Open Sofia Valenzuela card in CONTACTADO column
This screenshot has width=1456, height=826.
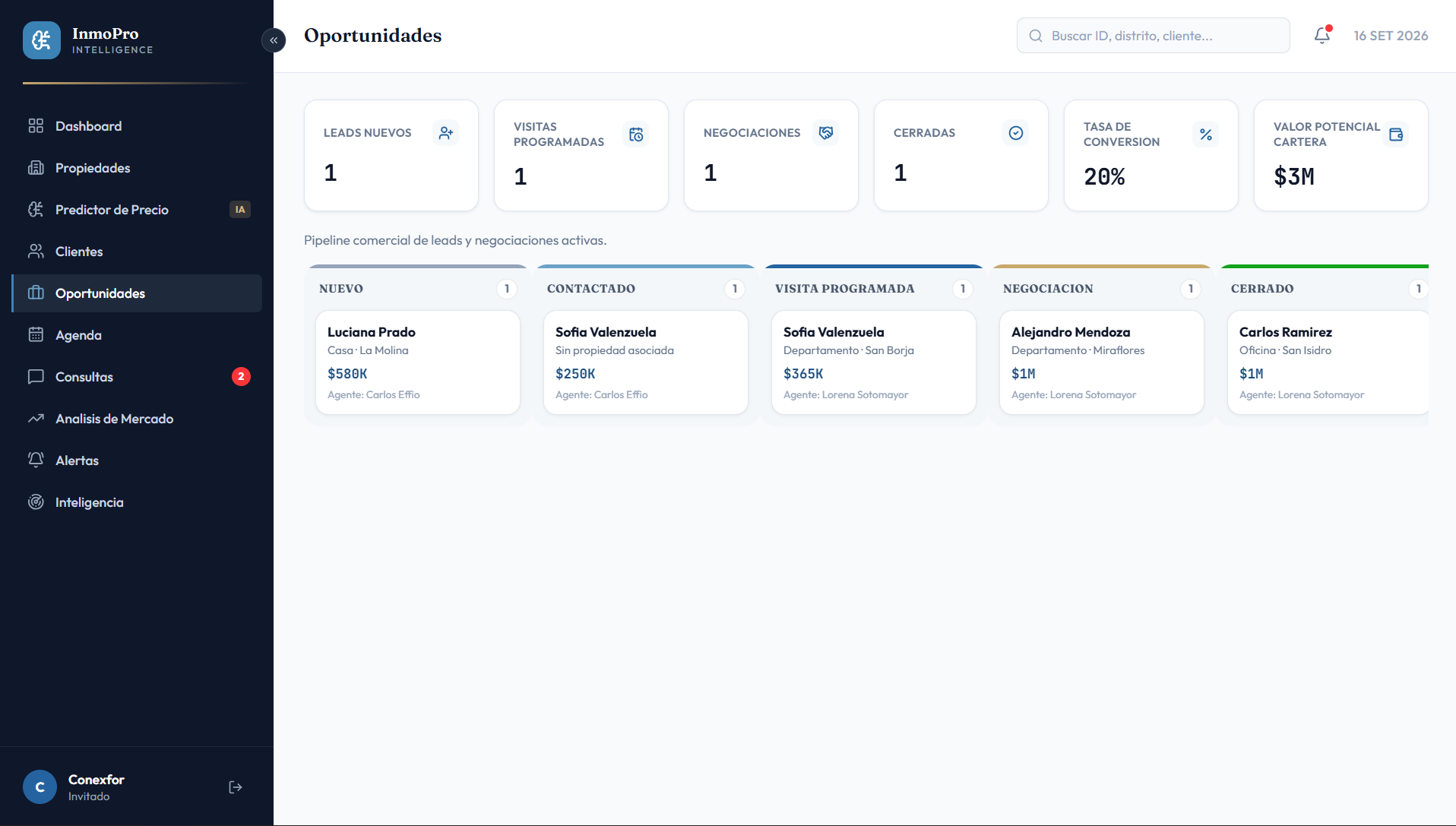tap(646, 362)
